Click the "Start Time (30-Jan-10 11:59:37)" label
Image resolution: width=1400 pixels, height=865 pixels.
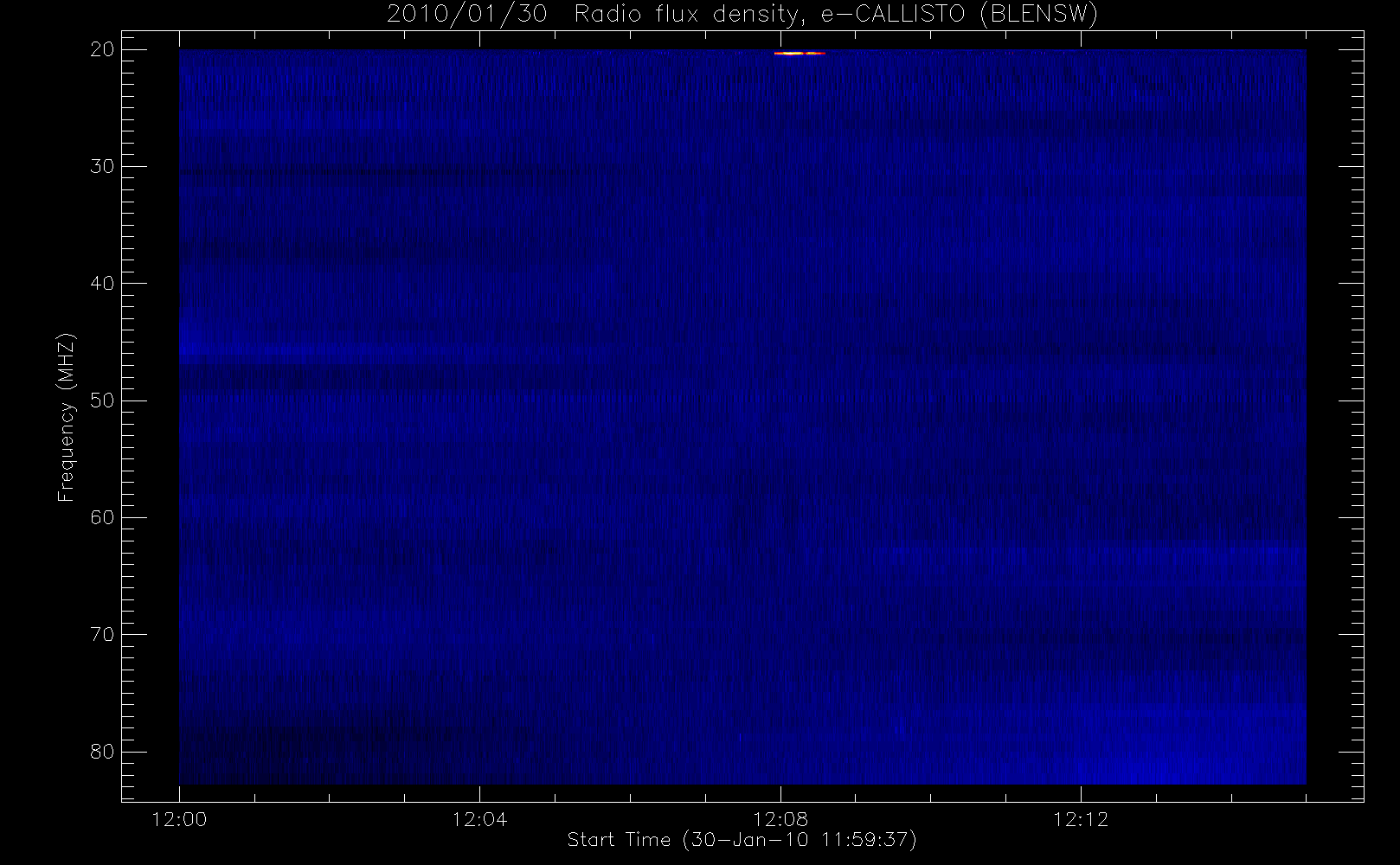coord(742,840)
